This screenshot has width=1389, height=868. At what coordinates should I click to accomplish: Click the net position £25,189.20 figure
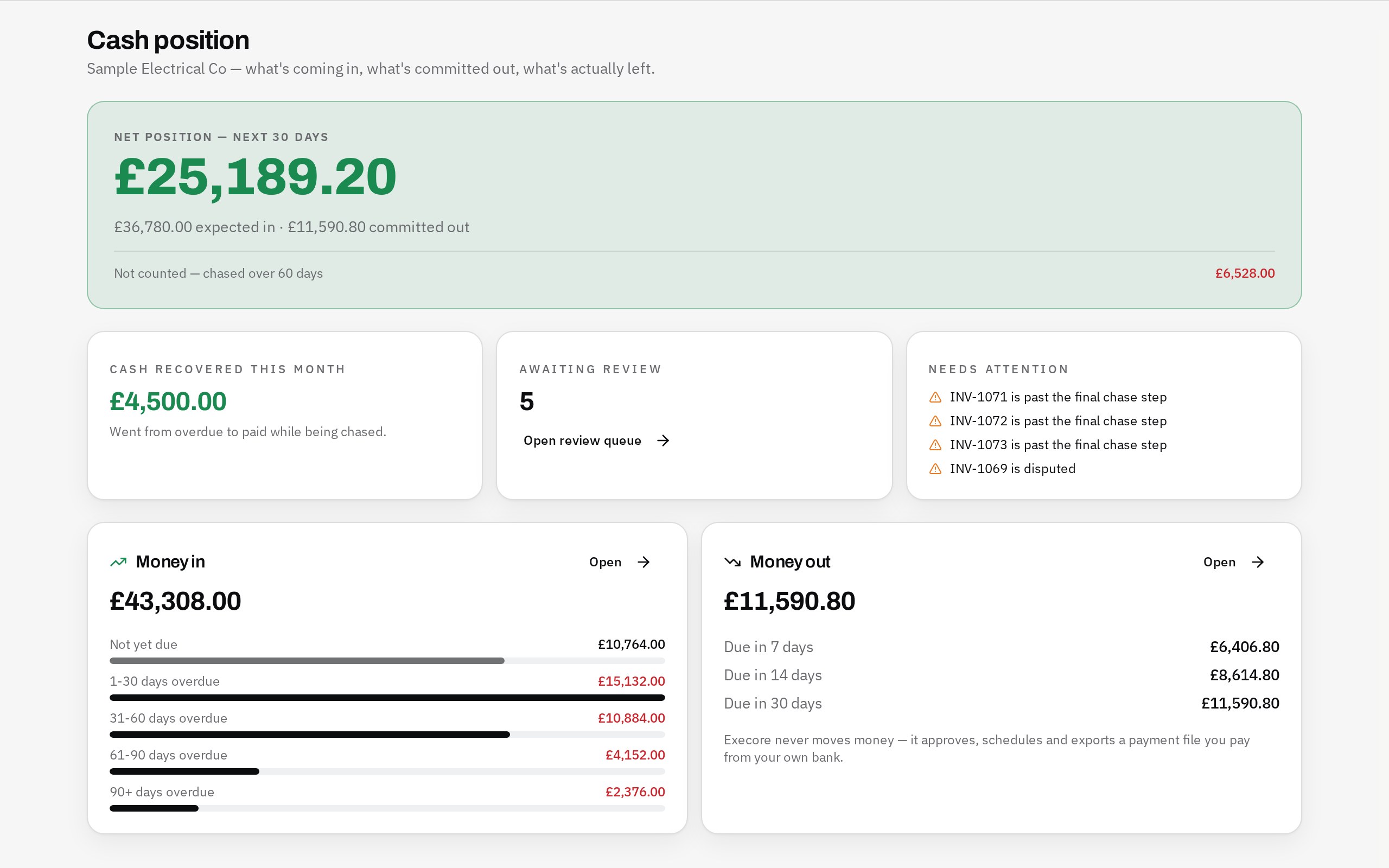pyautogui.click(x=256, y=177)
